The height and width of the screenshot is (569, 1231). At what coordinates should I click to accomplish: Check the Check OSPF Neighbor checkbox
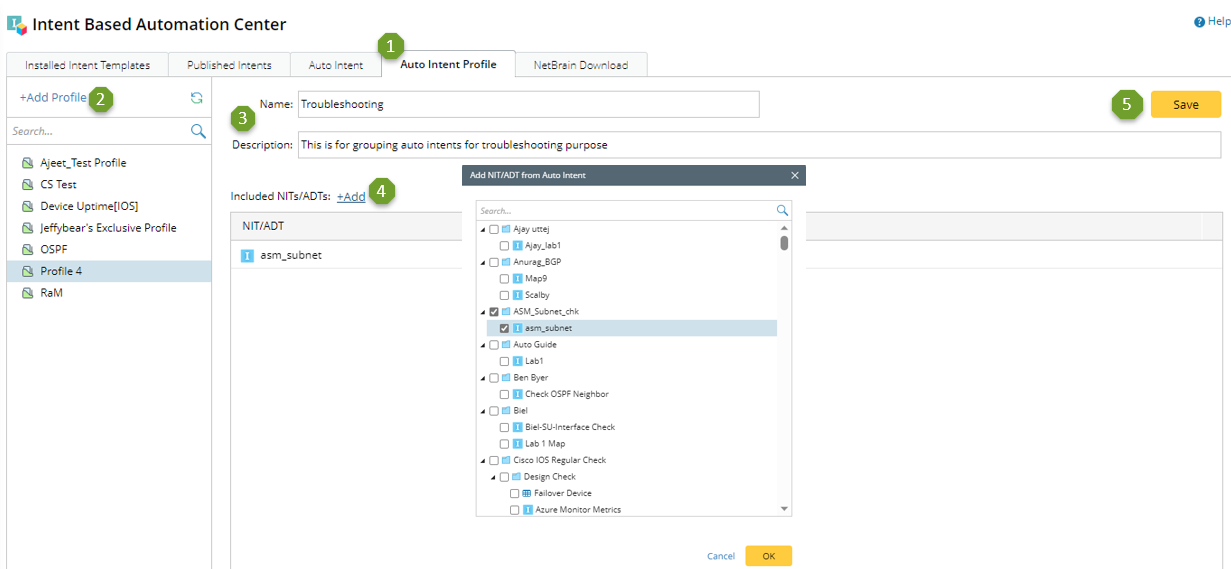click(x=505, y=394)
